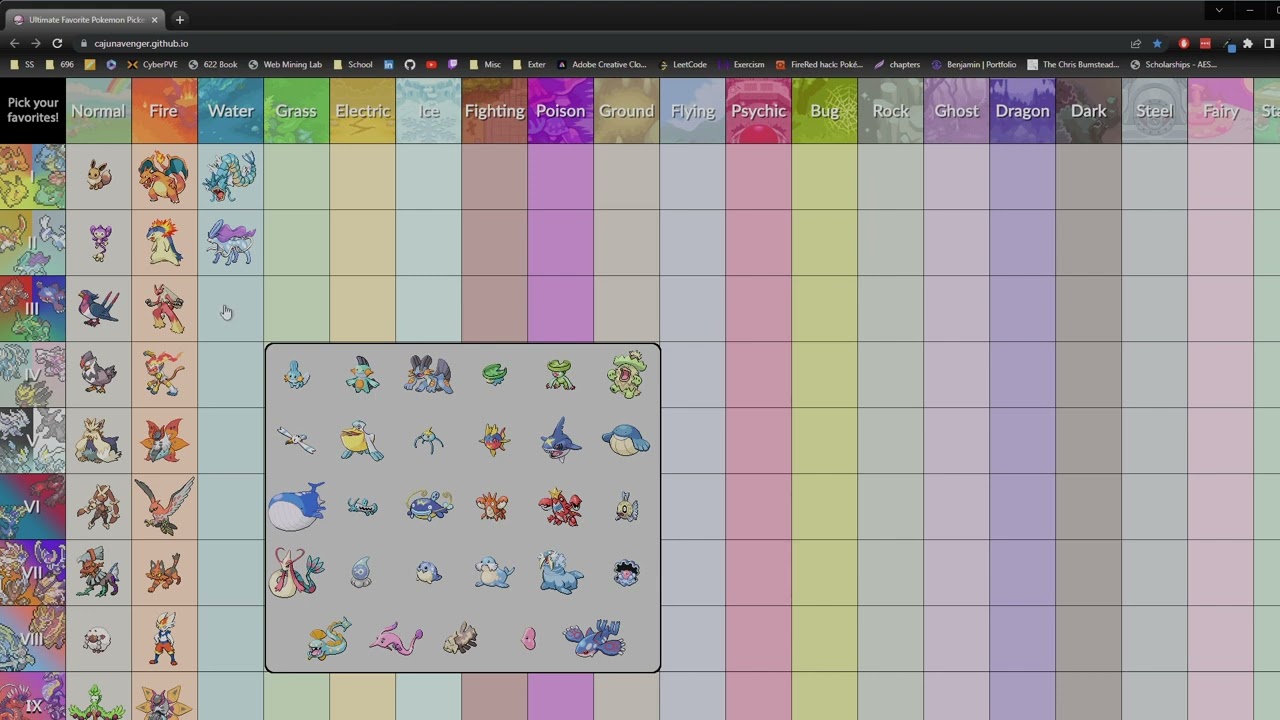Choose Wailmer from the popup
The width and height of the screenshot is (1280, 720).
626,440
